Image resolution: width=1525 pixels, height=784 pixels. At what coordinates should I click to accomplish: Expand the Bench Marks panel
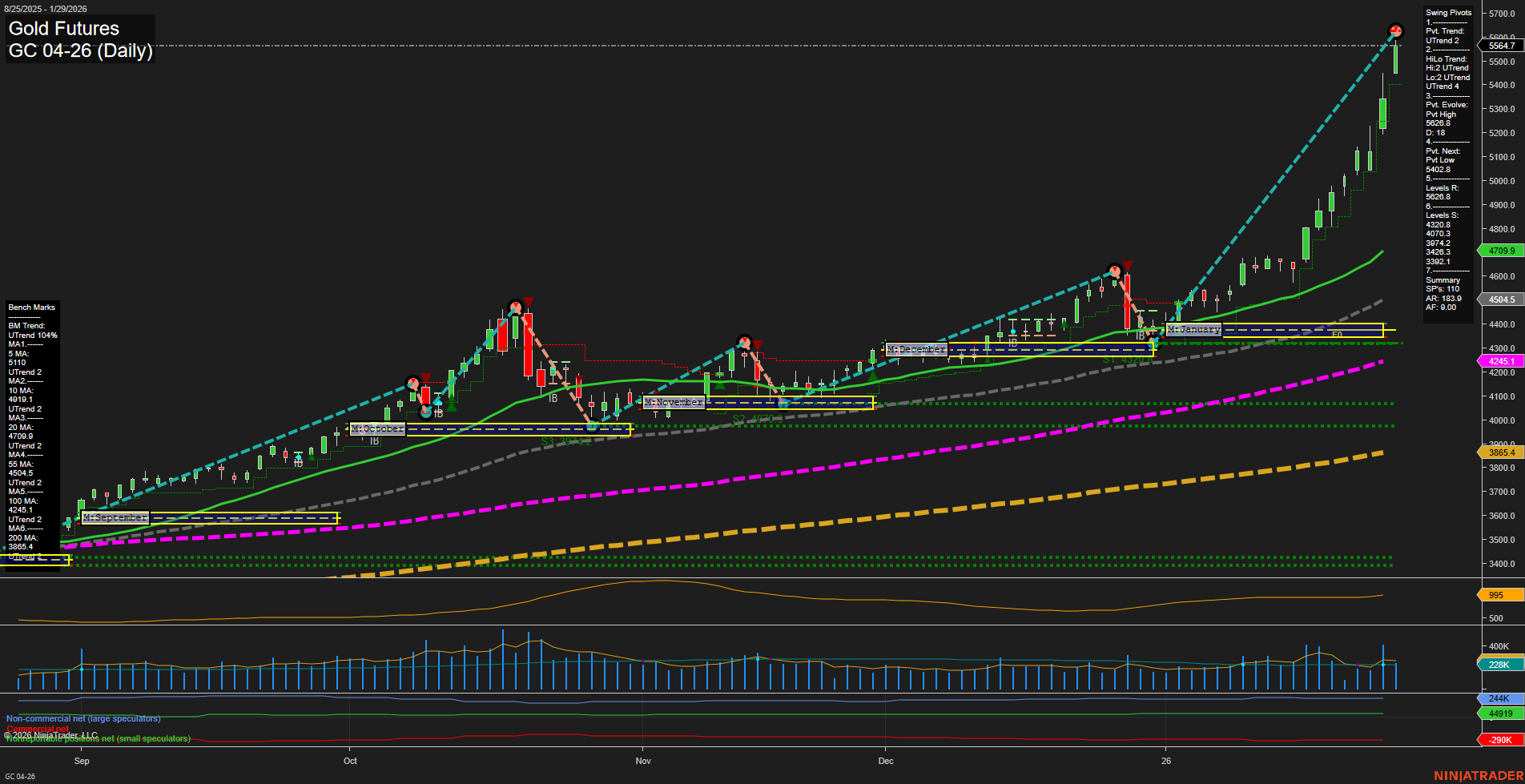tap(31, 307)
